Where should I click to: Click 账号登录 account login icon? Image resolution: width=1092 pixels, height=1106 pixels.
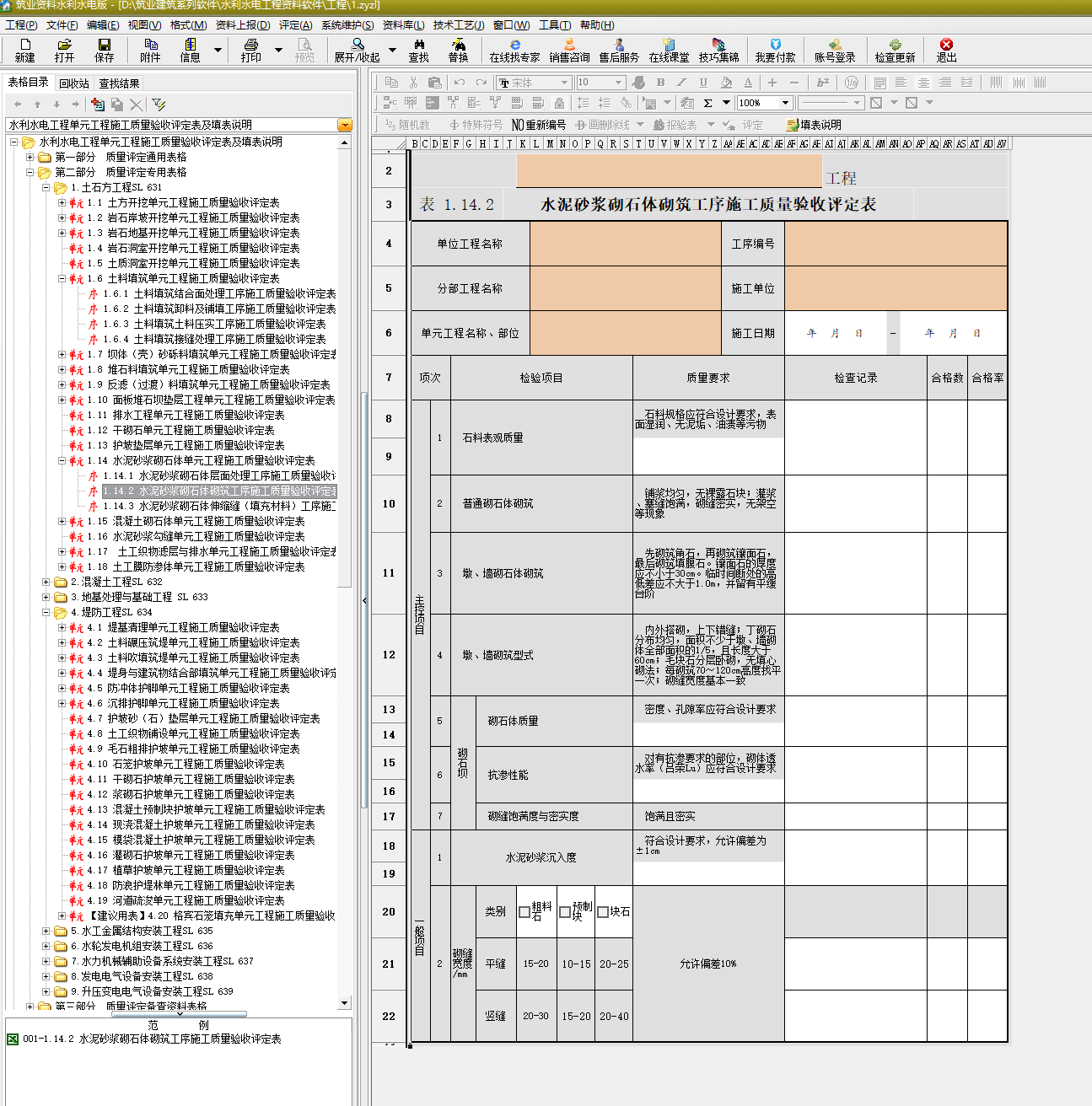tap(835, 50)
